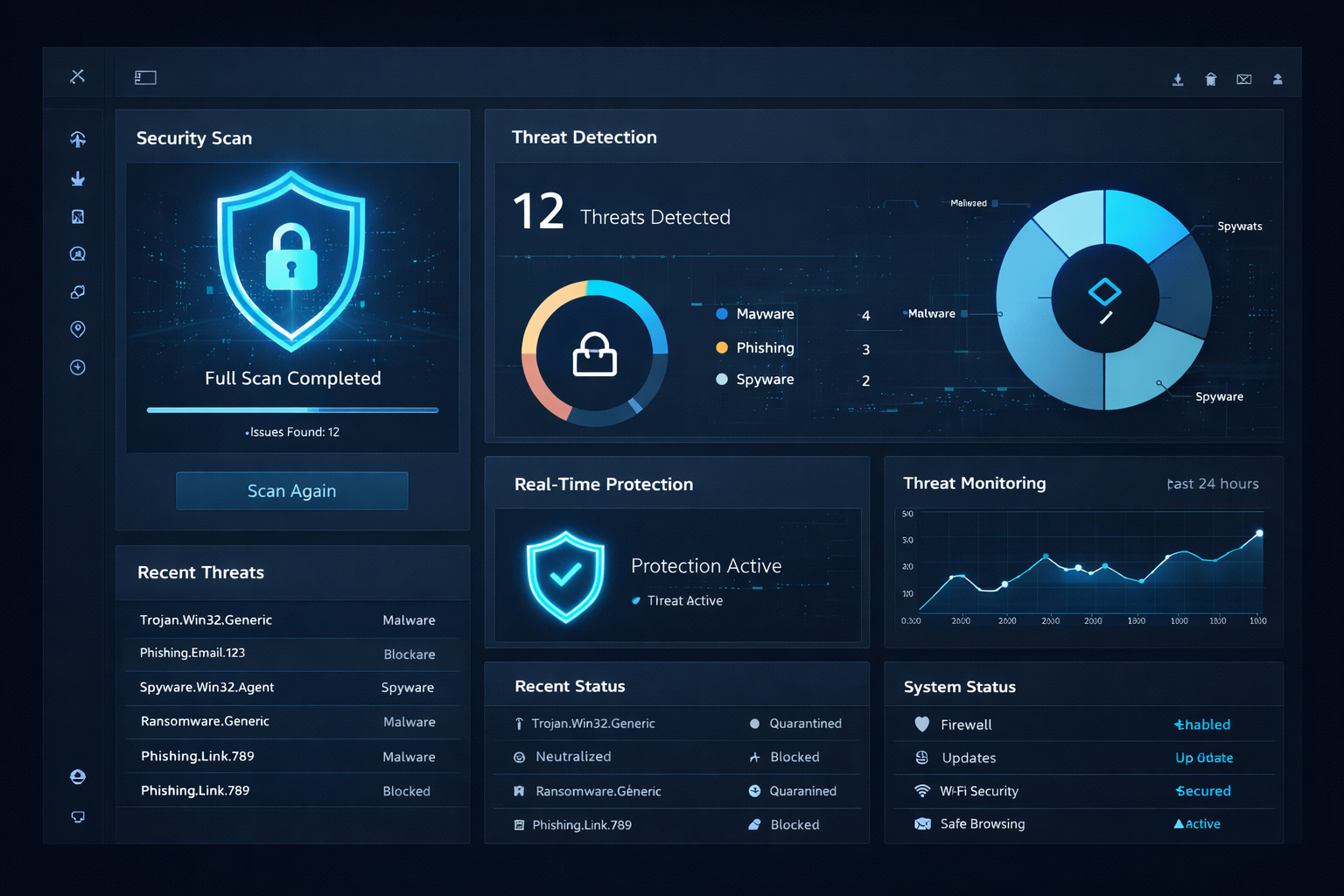Click the '12 Threats Detected' heading

[621, 213]
